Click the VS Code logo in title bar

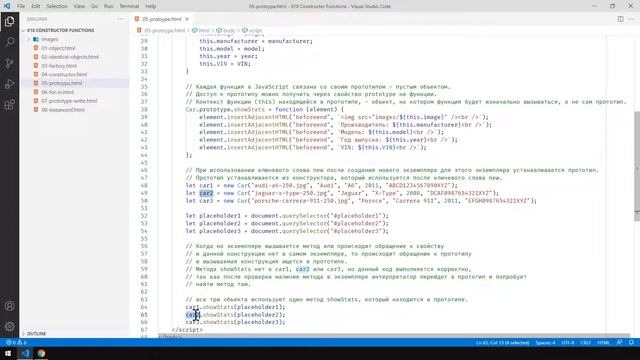point(7,6)
